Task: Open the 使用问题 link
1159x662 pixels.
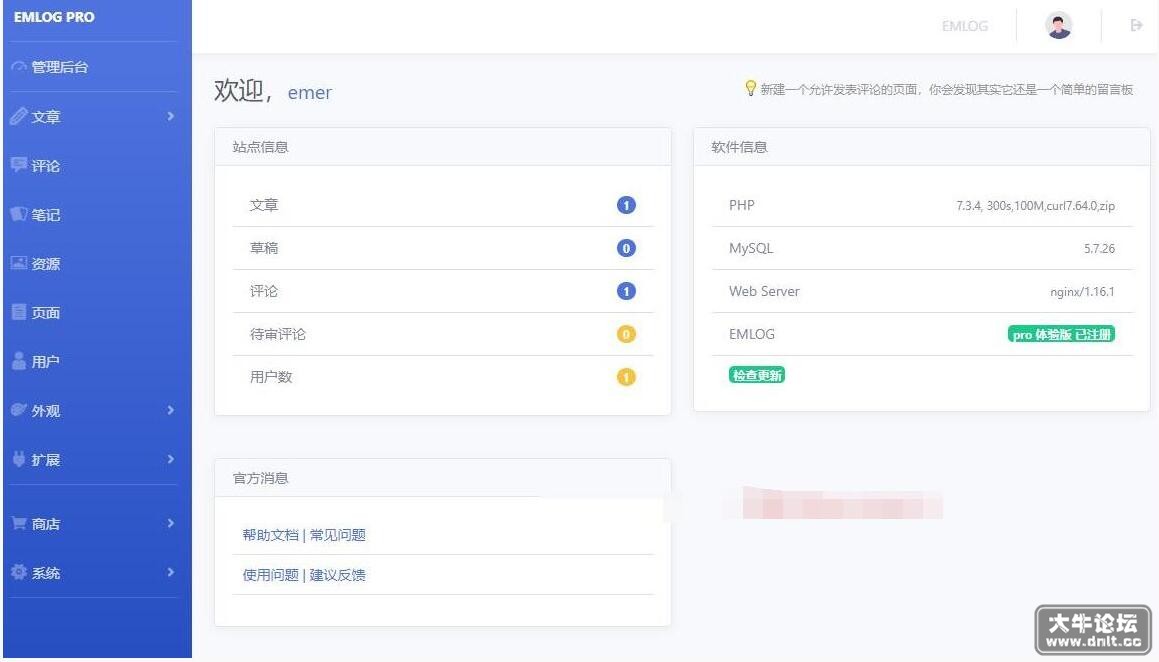Action: (271, 575)
